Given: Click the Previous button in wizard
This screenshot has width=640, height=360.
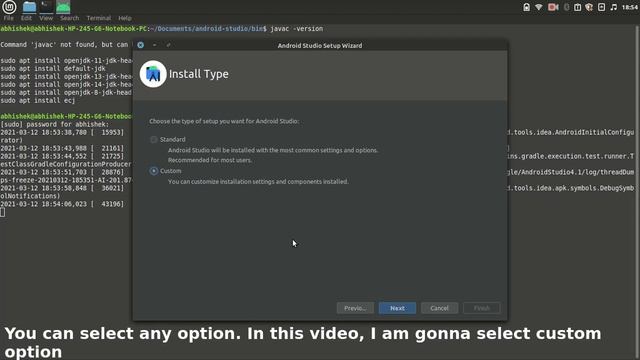Looking at the screenshot, I should coord(355,308).
